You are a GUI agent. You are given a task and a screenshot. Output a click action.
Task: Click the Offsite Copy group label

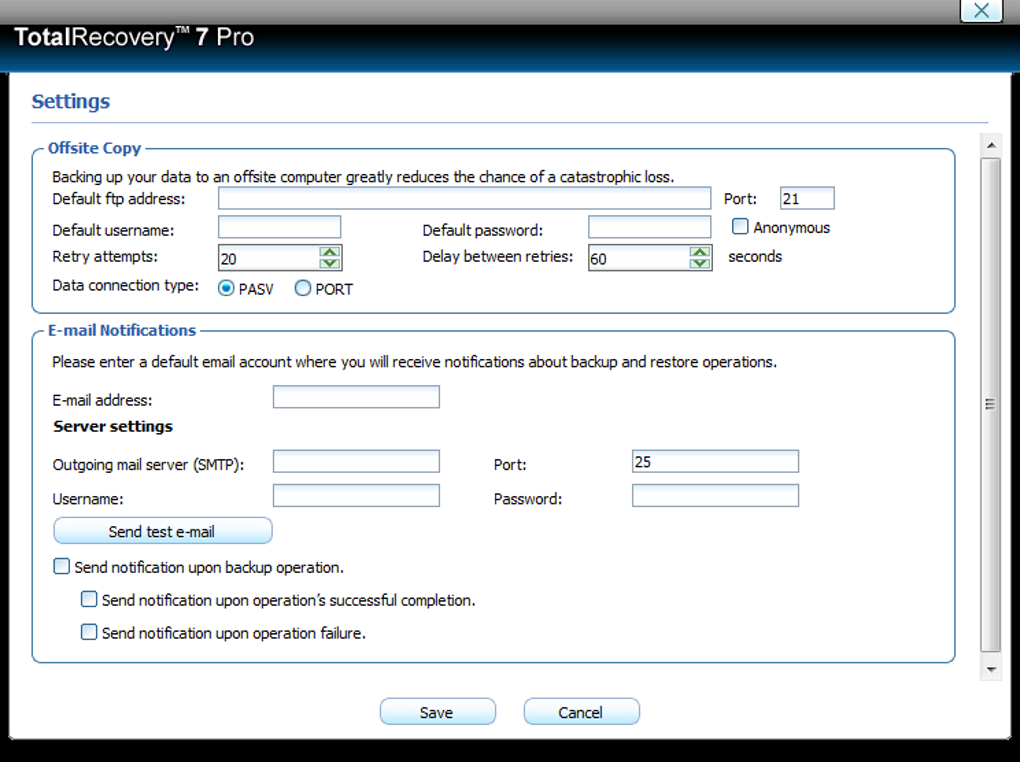[94, 148]
